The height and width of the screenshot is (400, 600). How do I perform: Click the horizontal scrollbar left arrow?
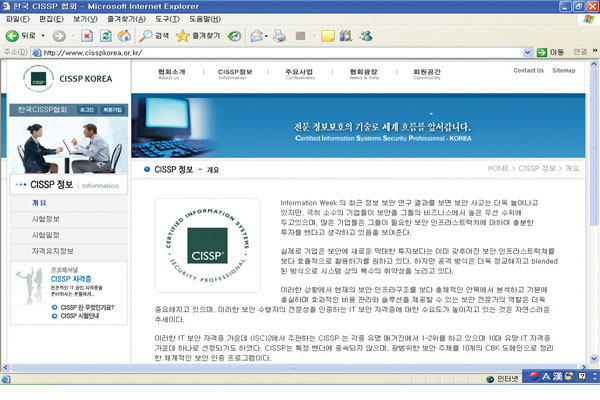click(x=5, y=367)
